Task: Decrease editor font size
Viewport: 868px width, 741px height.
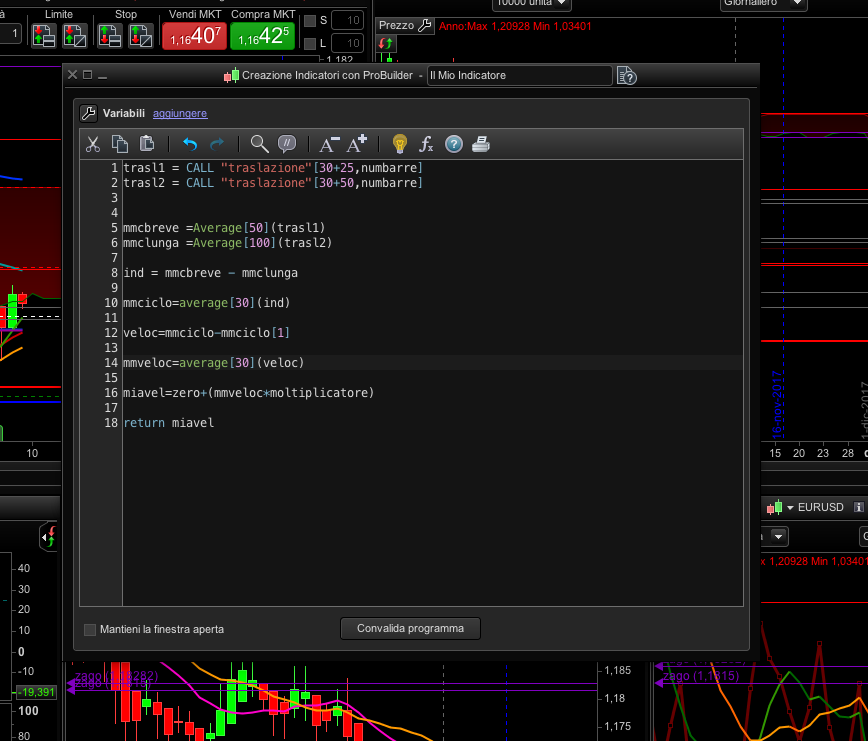Action: (x=329, y=144)
